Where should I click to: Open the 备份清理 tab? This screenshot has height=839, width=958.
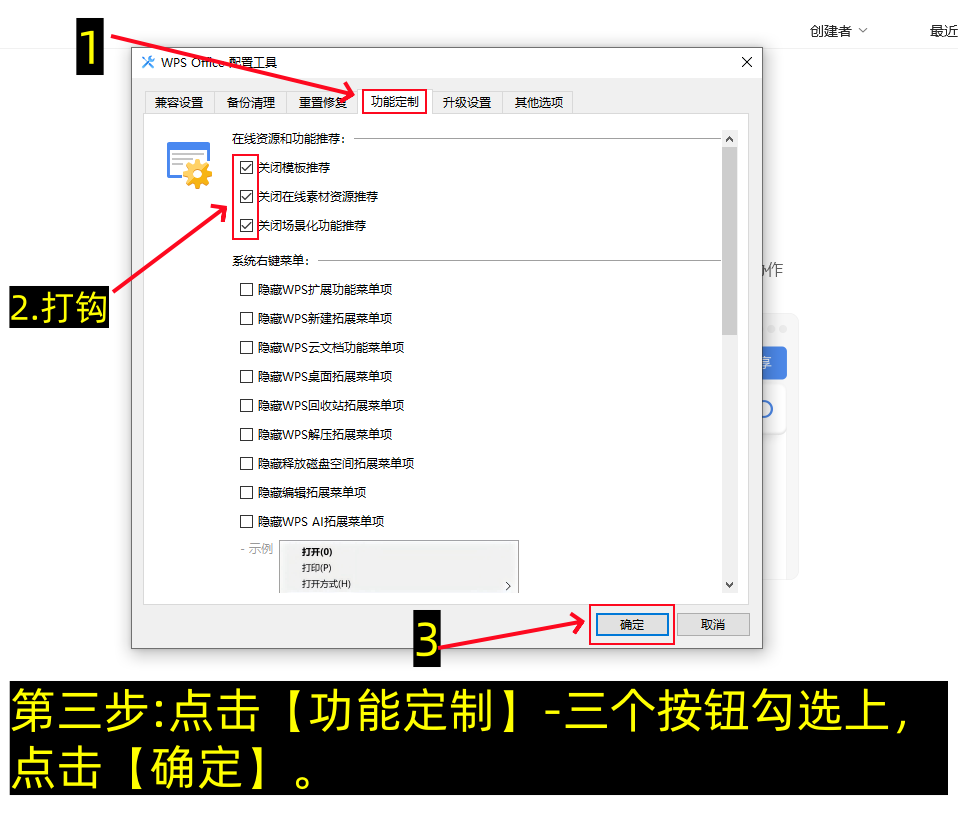point(250,101)
